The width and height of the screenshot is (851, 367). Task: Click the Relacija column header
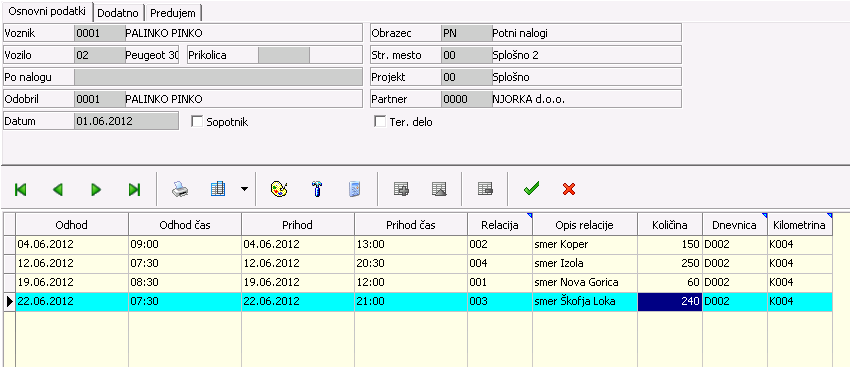click(500, 225)
